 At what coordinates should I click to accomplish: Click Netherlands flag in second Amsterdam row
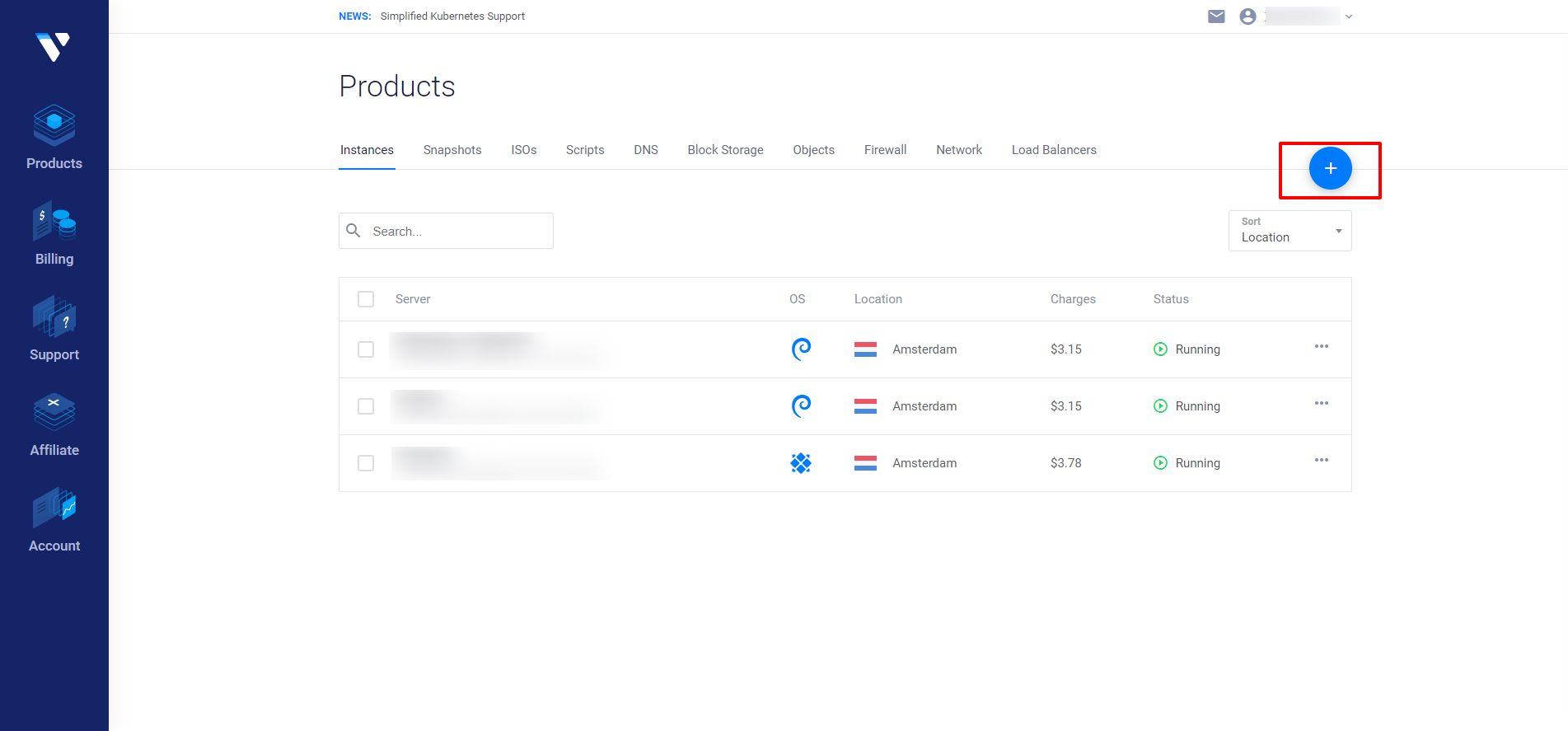(x=865, y=406)
